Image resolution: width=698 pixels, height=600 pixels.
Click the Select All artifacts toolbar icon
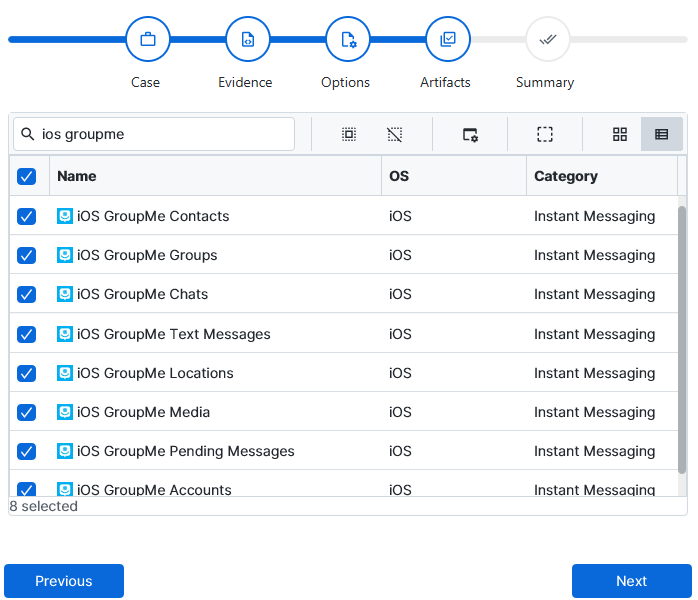click(349, 134)
